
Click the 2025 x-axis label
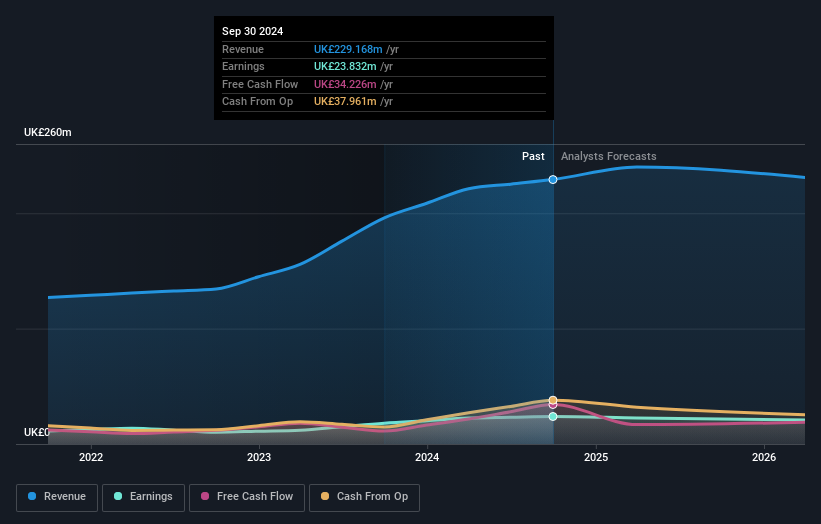pos(596,457)
